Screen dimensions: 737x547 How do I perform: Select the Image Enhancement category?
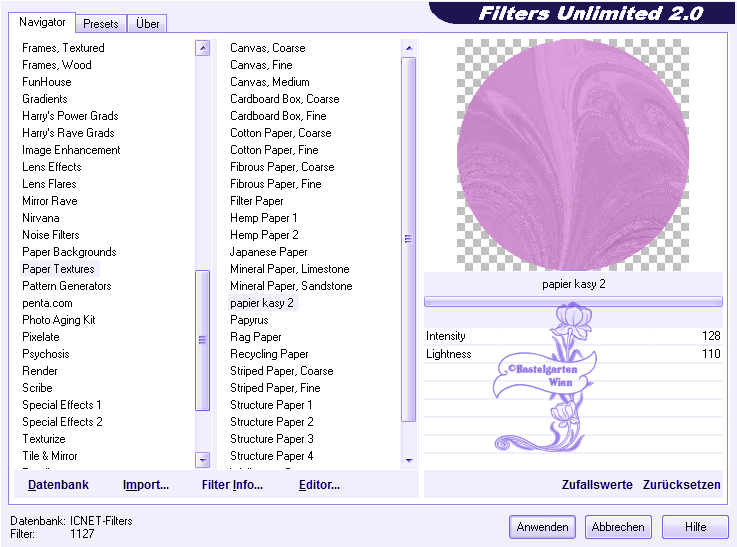point(71,150)
